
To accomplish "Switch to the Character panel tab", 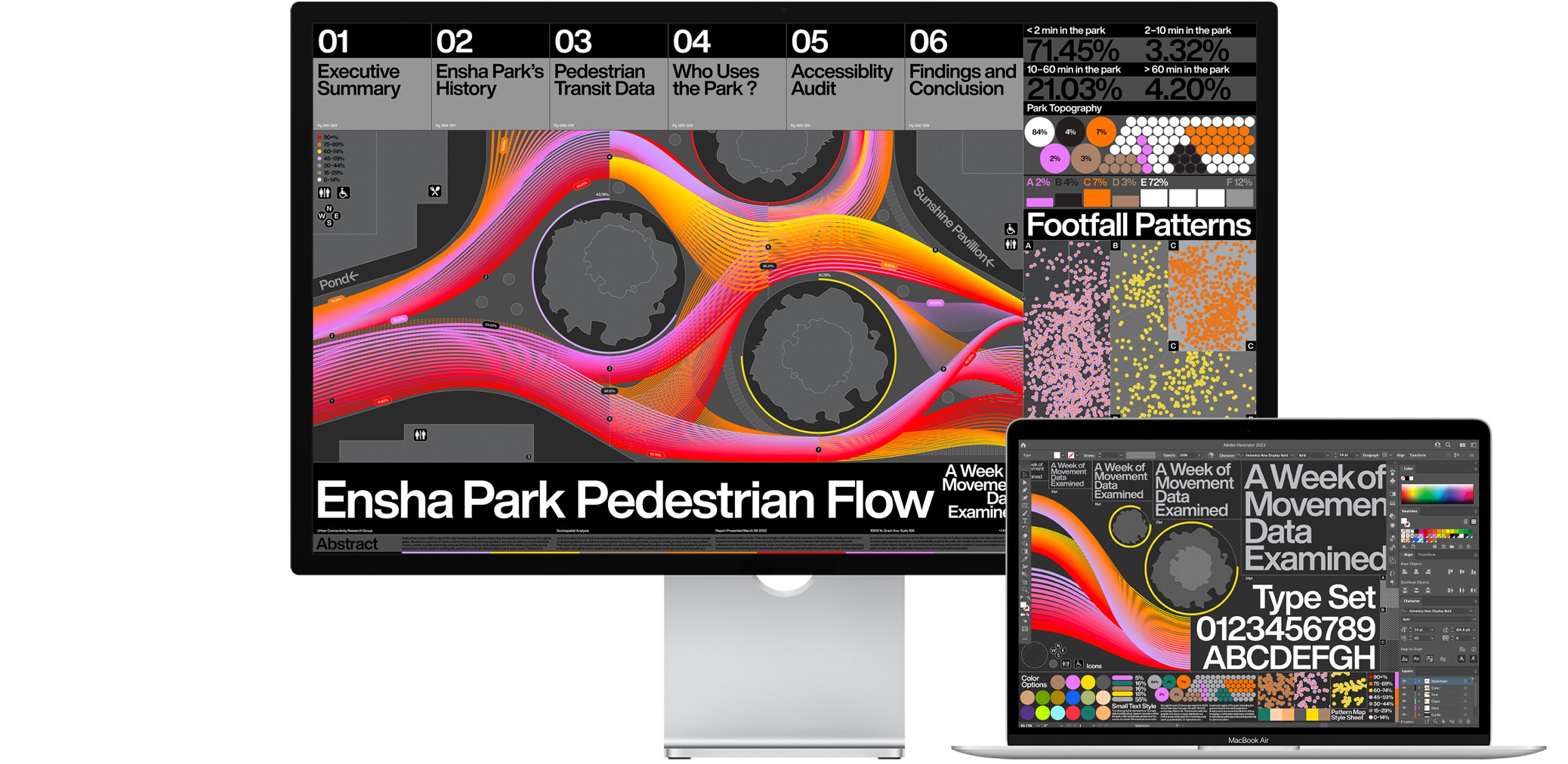I will (1412, 601).
